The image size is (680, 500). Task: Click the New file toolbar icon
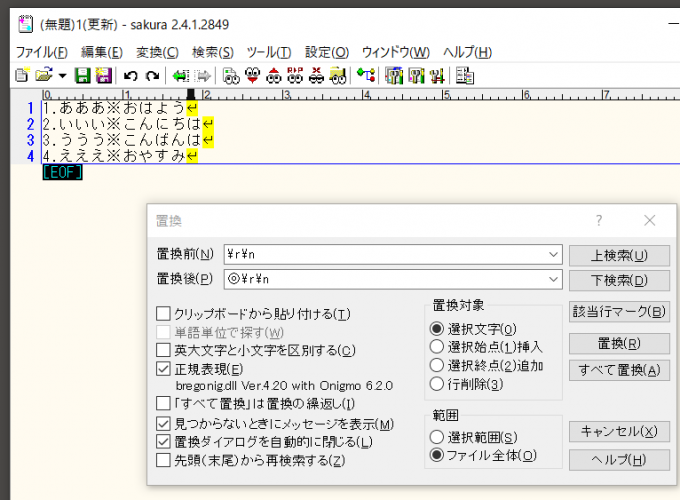[x=22, y=75]
